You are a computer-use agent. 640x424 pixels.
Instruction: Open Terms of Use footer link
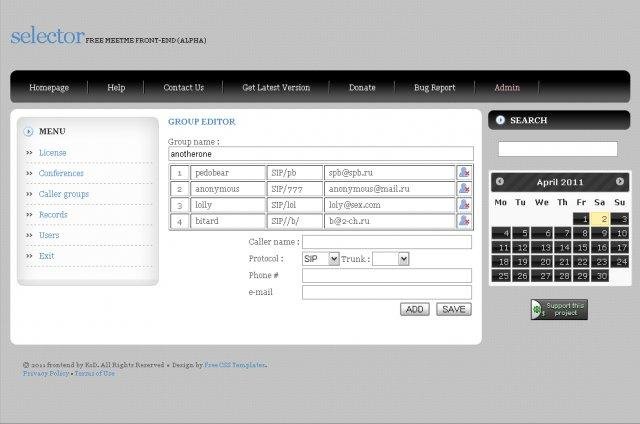pyautogui.click(x=95, y=373)
